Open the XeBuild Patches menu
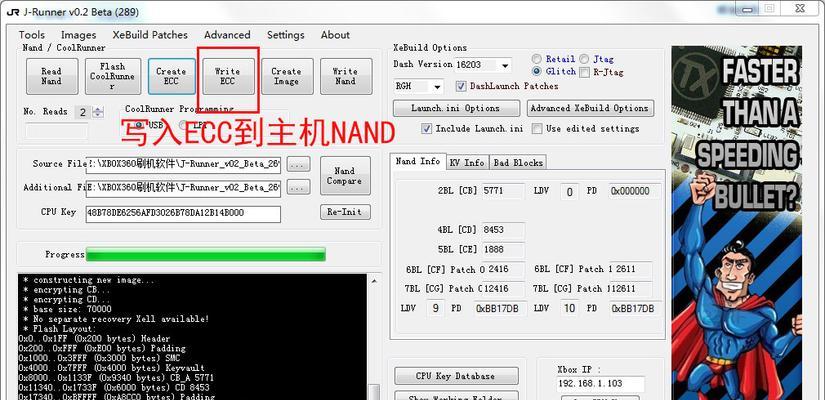Image resolution: width=825 pixels, height=400 pixels. tap(150, 35)
